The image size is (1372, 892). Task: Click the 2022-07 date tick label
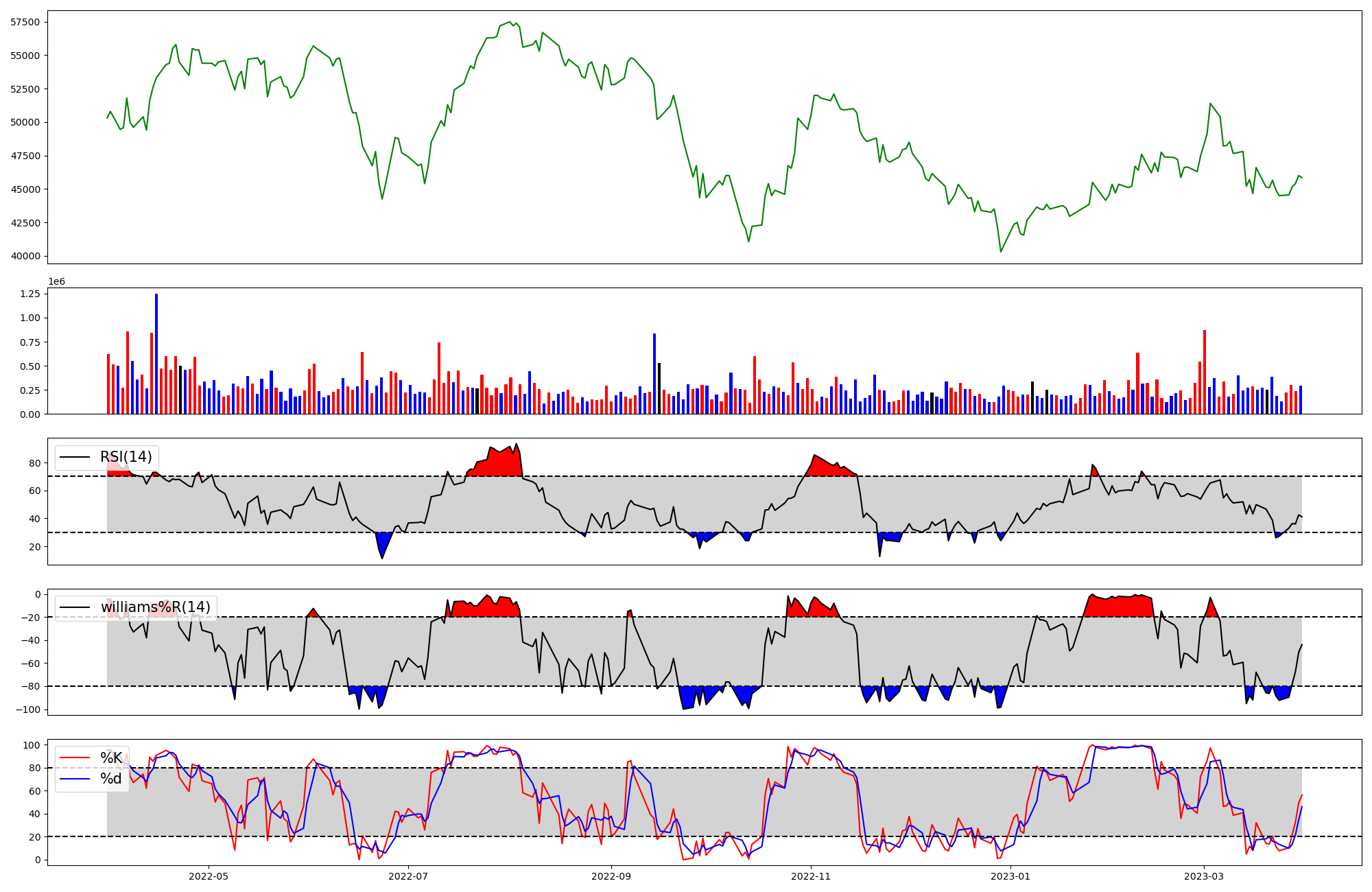pyautogui.click(x=408, y=876)
